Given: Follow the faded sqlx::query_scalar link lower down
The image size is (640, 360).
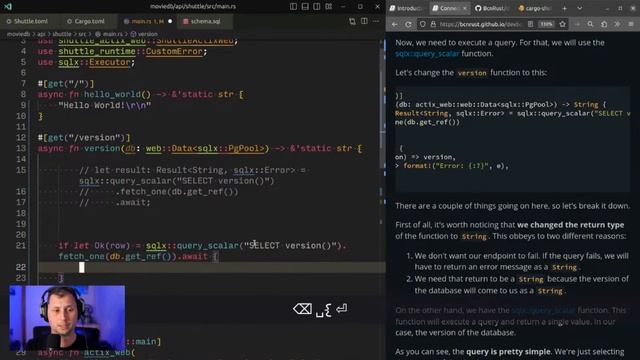Looking at the screenshot, I should 543,311.
